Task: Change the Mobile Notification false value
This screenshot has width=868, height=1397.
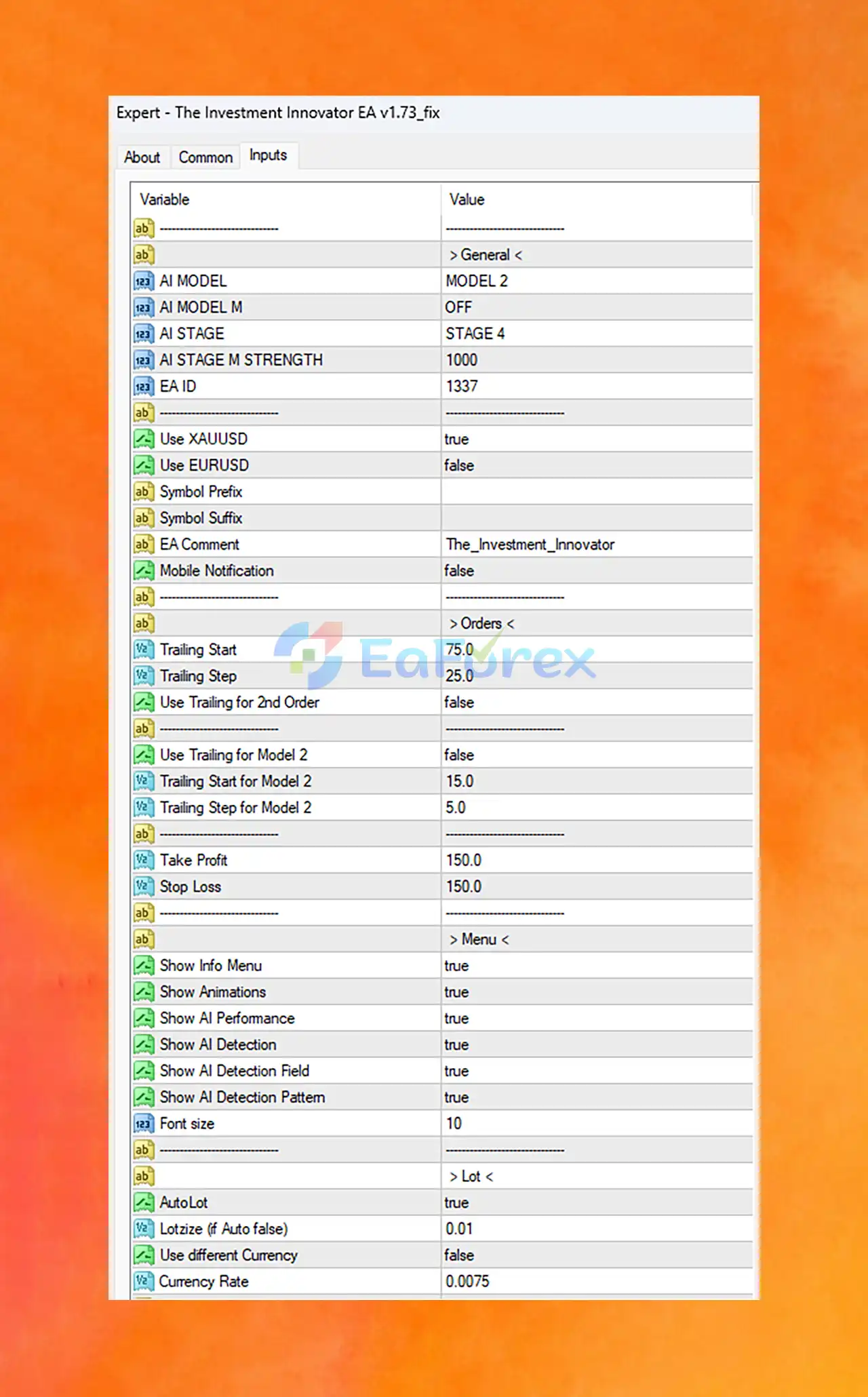Action: click(597, 571)
